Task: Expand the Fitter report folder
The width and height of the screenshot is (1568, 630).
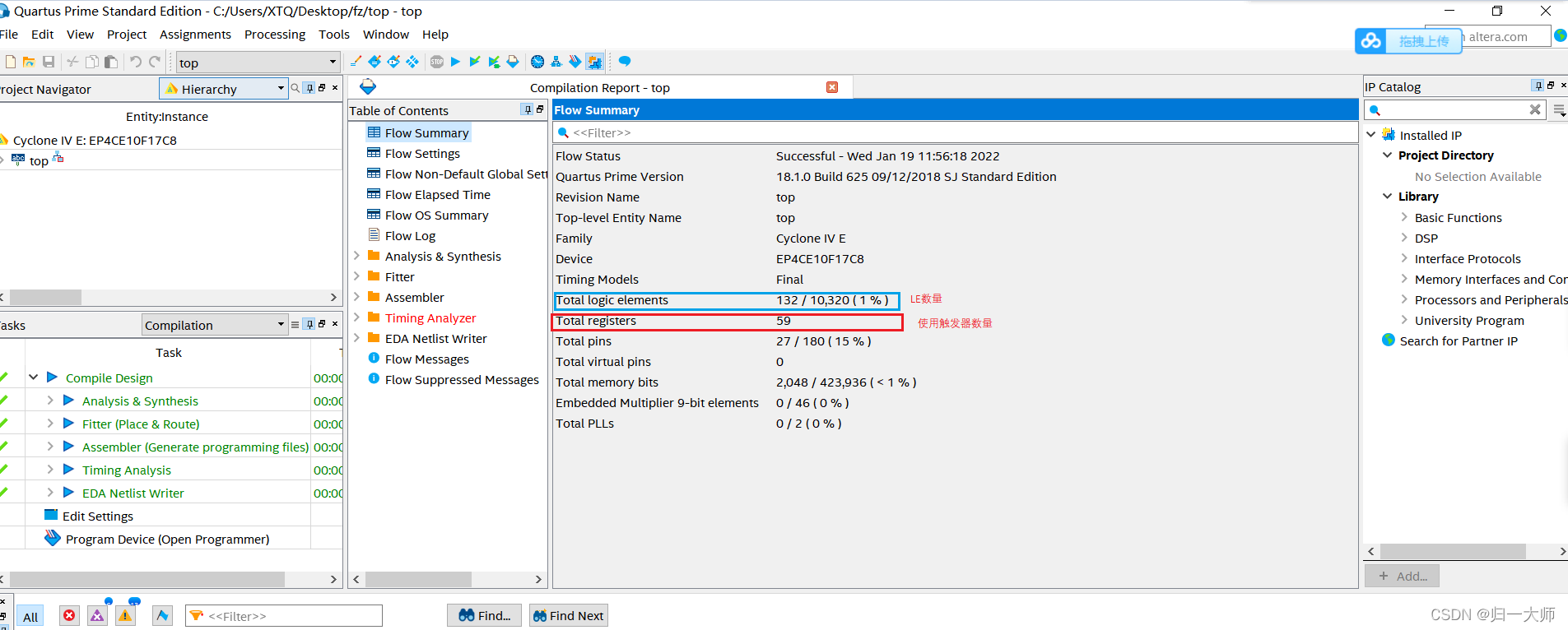Action: [357, 276]
